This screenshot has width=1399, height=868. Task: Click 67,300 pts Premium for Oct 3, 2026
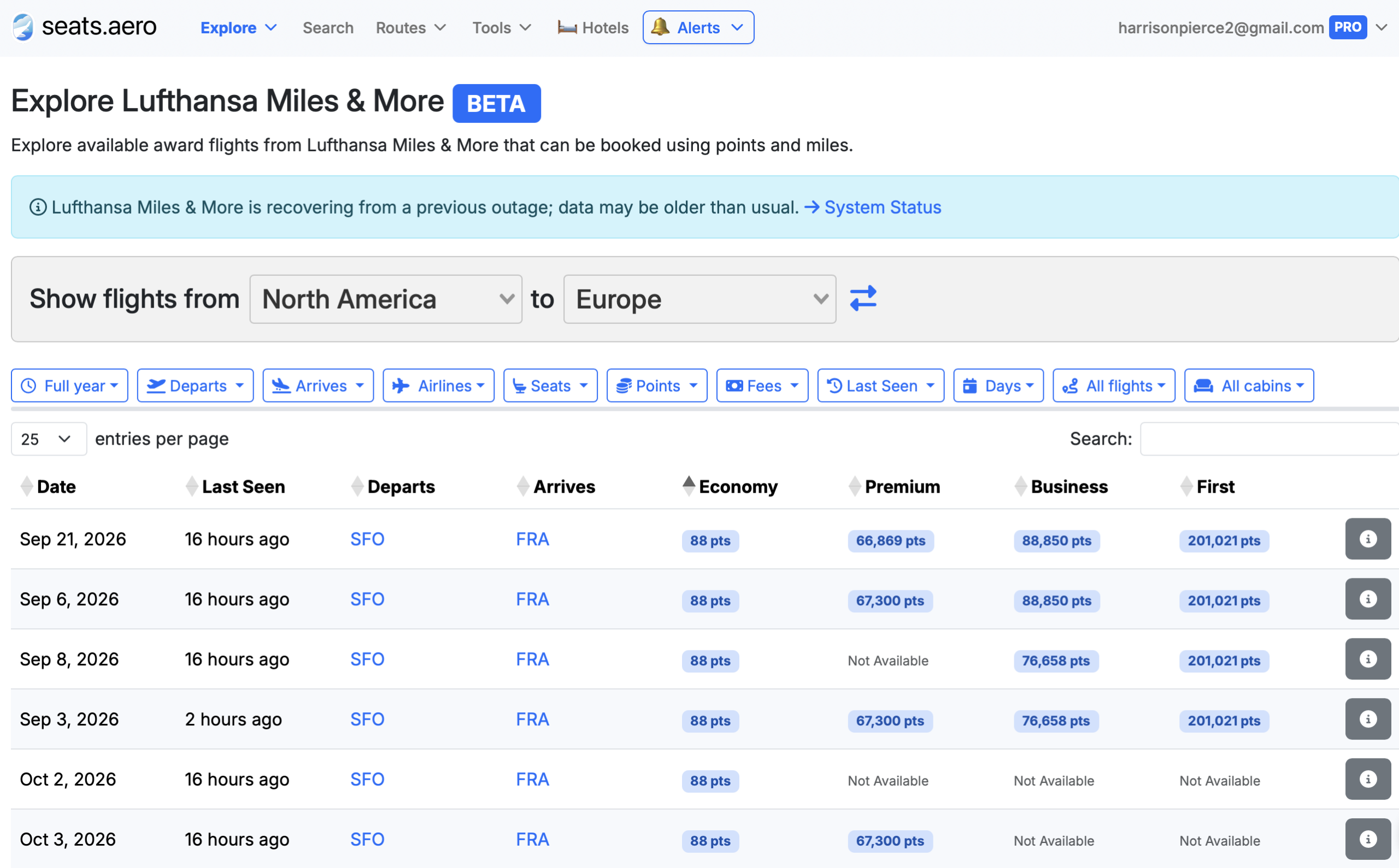890,841
